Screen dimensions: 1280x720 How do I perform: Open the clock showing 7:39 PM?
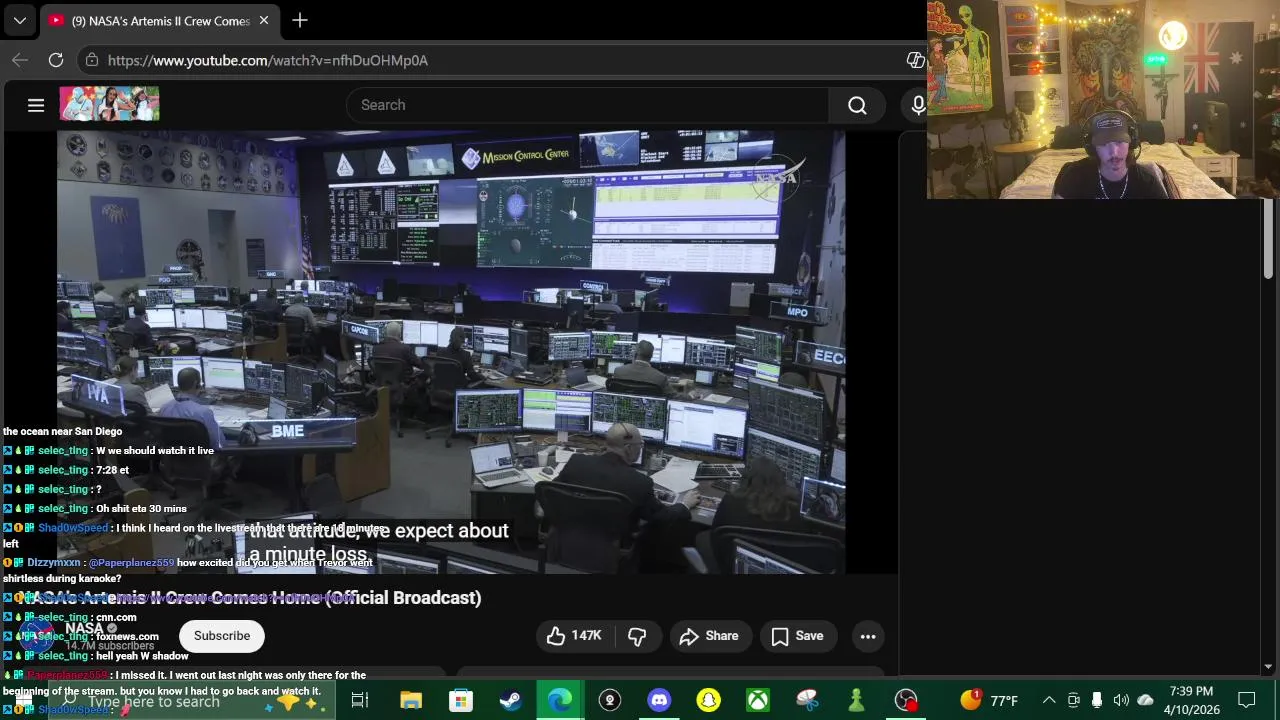pos(1191,700)
